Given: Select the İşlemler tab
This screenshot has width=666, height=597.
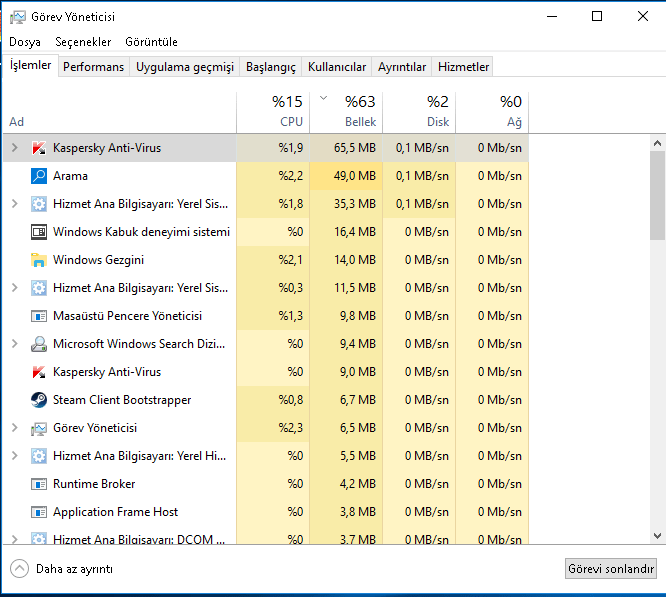Looking at the screenshot, I should point(31,65).
